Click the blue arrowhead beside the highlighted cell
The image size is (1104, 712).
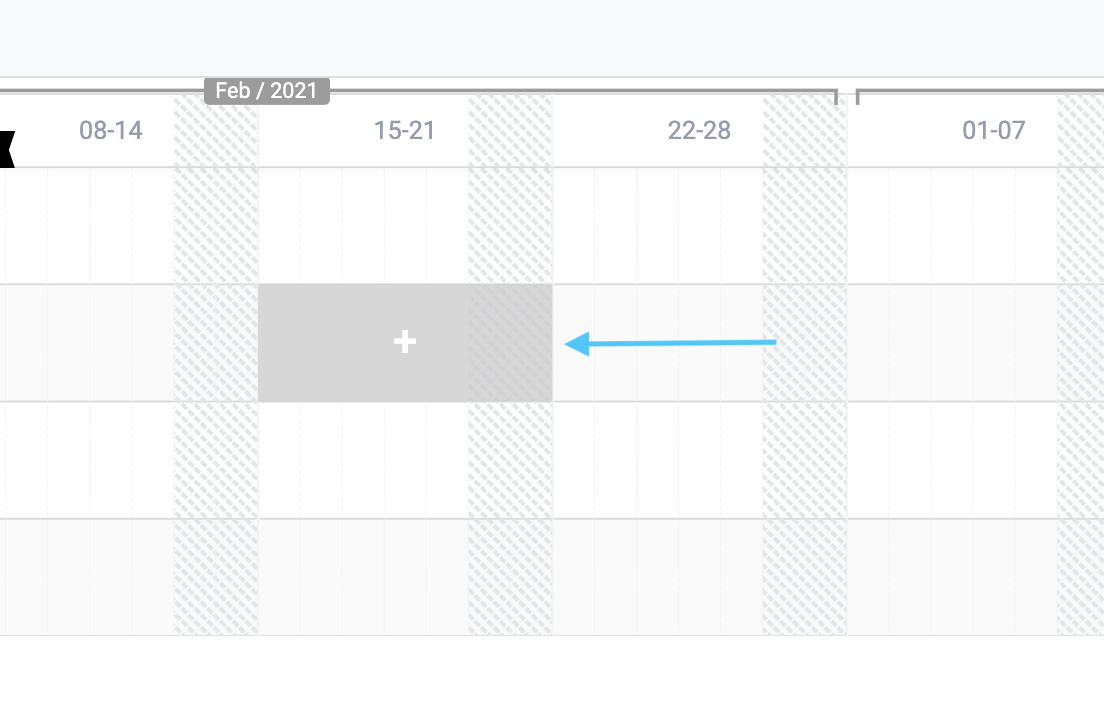pyautogui.click(x=577, y=344)
